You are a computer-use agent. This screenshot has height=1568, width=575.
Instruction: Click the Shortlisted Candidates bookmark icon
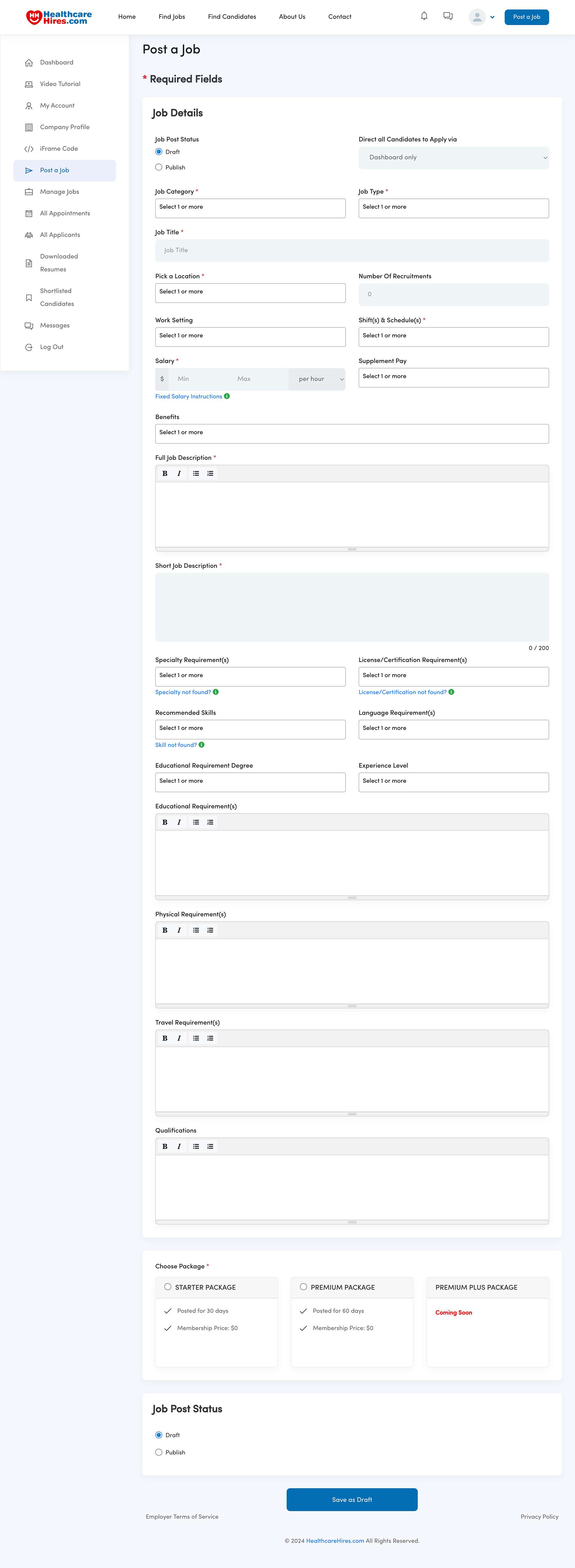tap(29, 298)
